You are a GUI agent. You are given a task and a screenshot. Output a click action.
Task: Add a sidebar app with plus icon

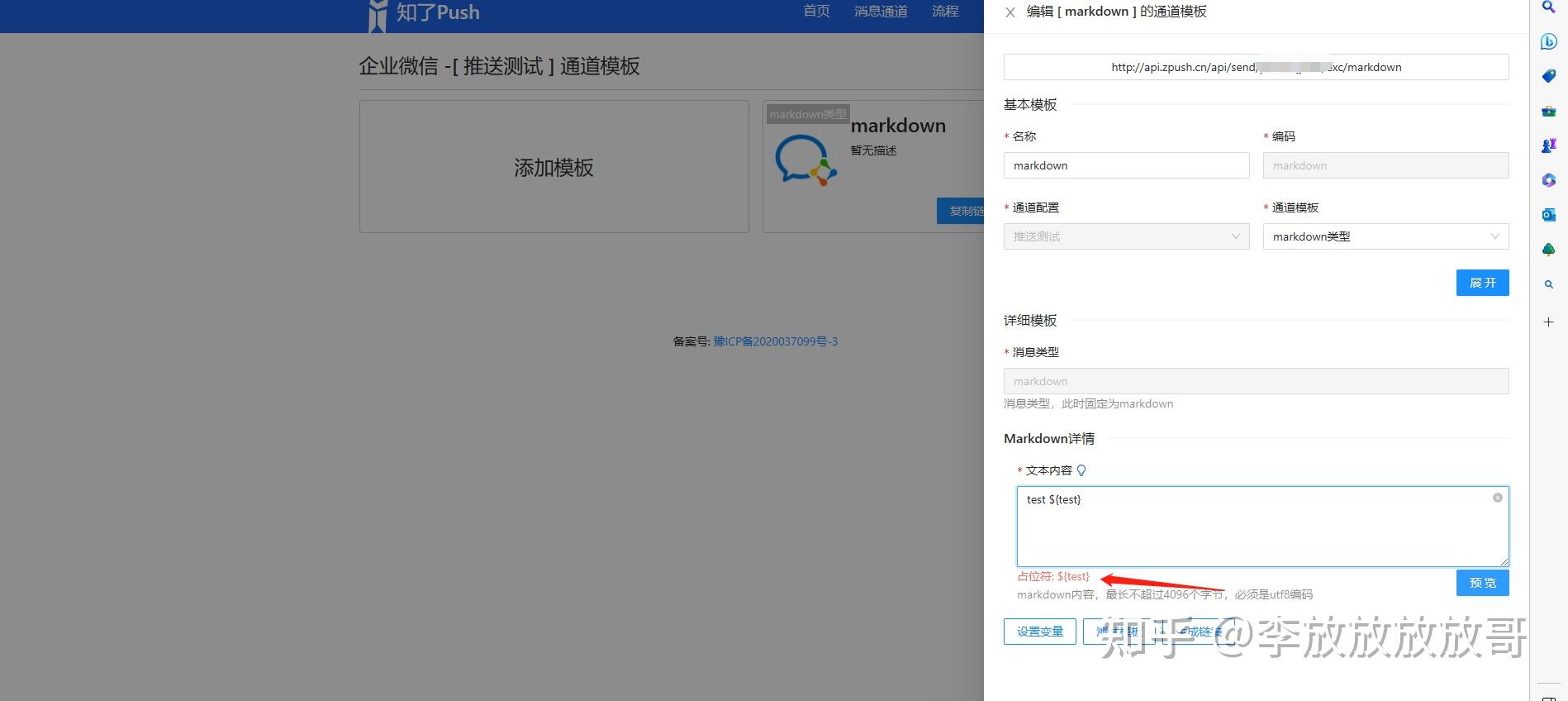pos(1549,322)
